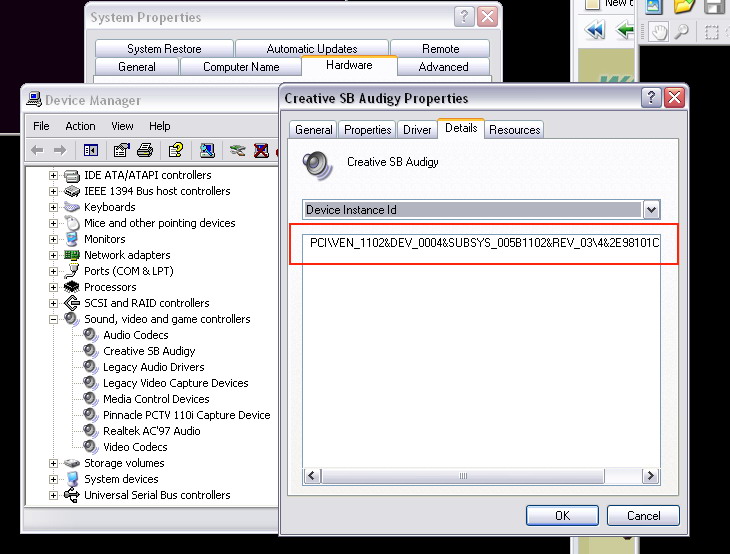This screenshot has height=554, width=730.
Task: Click the scroll right arrow in details list
Action: point(650,476)
